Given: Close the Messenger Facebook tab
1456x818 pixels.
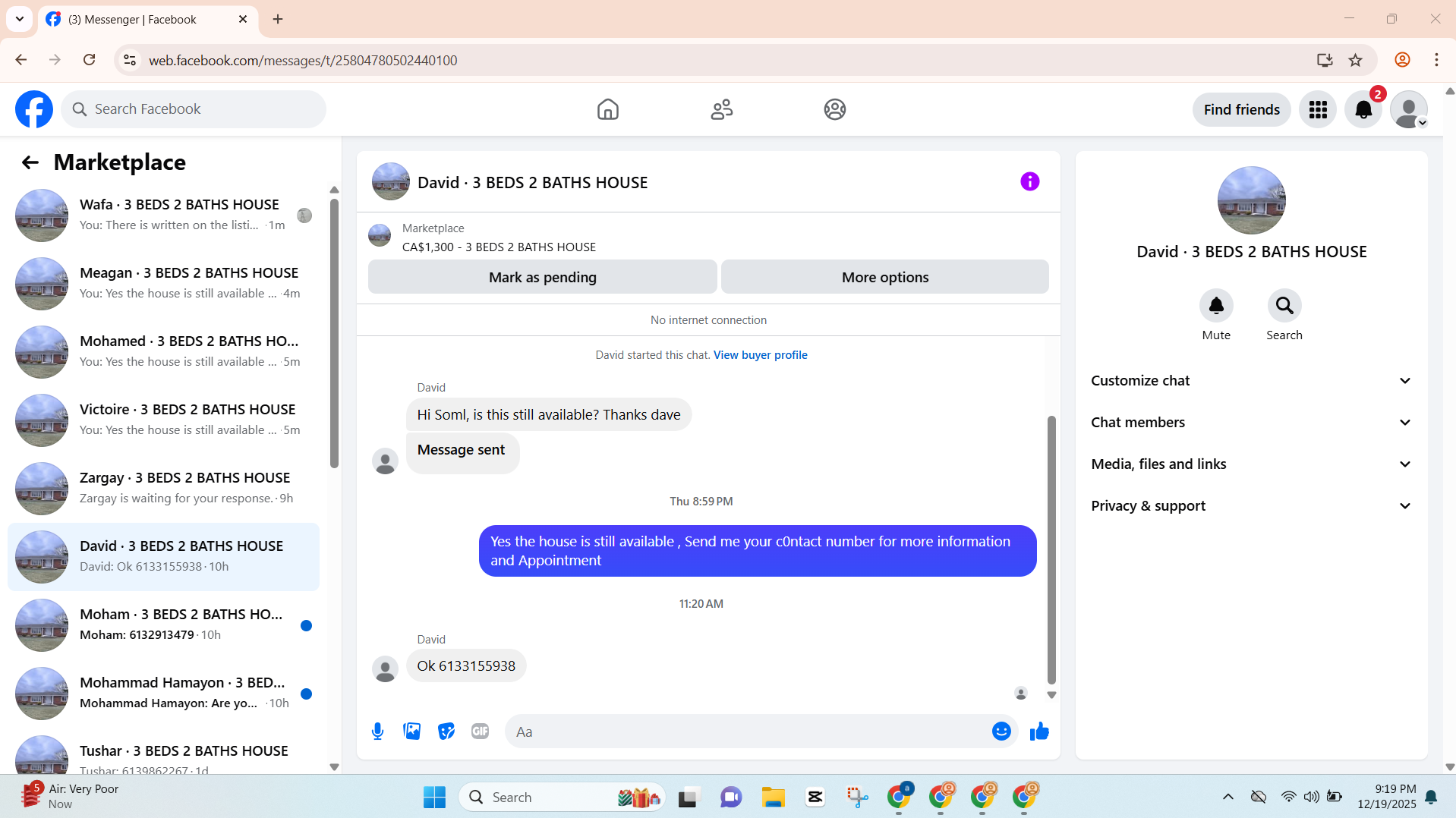Looking at the screenshot, I should 243,19.
